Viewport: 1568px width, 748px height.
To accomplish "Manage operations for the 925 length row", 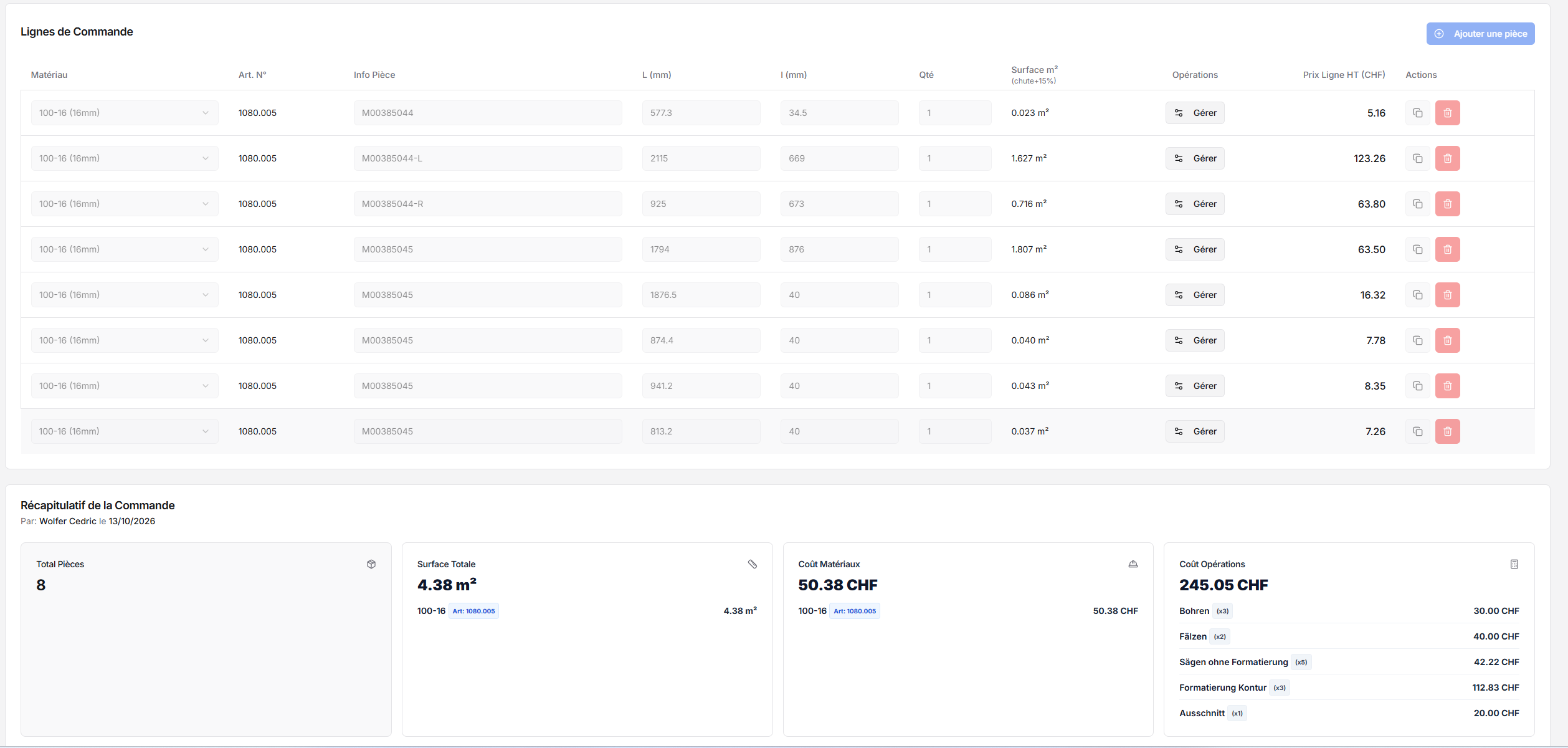I will [1194, 204].
